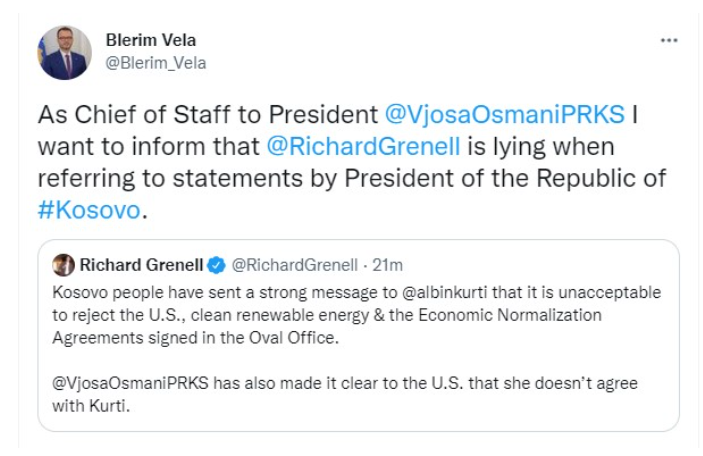Open Richard Grenell name in quoted tweet

(x=141, y=265)
